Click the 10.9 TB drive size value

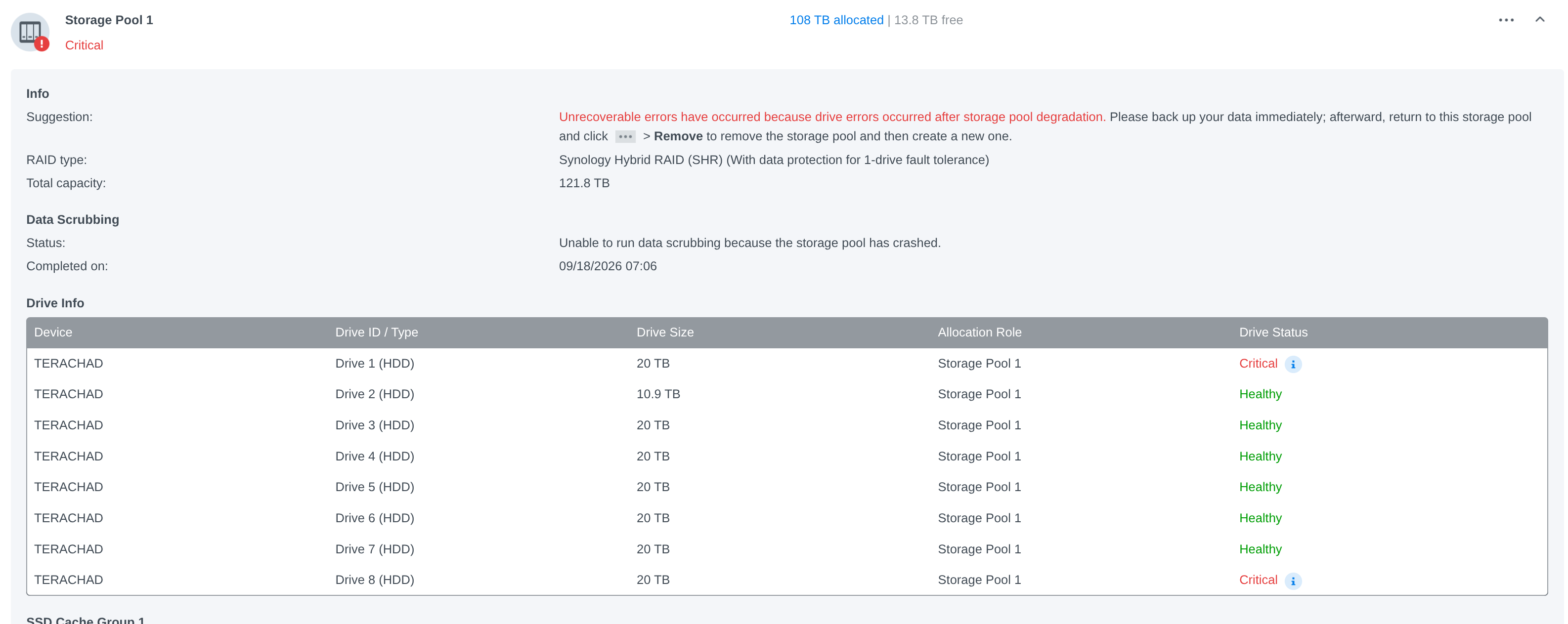pyautogui.click(x=658, y=394)
